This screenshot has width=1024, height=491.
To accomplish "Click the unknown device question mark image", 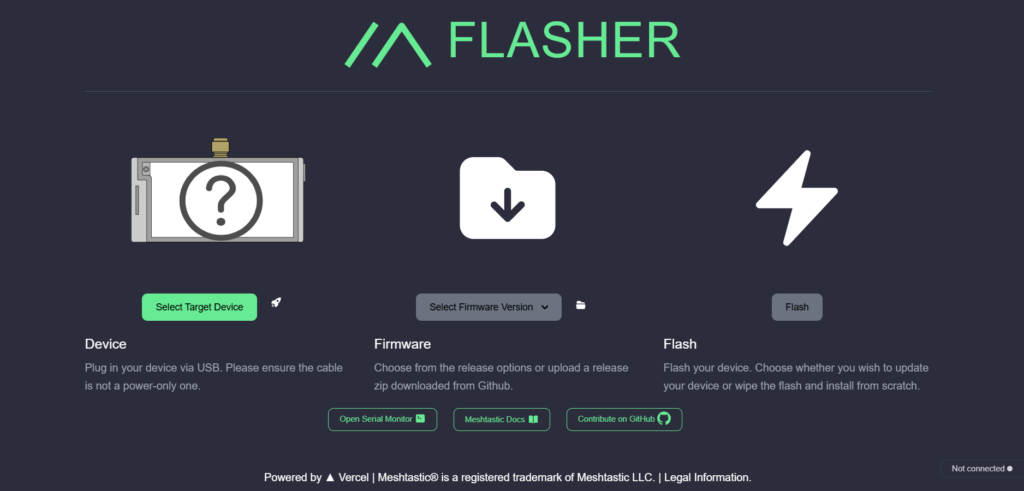I will pyautogui.click(x=218, y=190).
